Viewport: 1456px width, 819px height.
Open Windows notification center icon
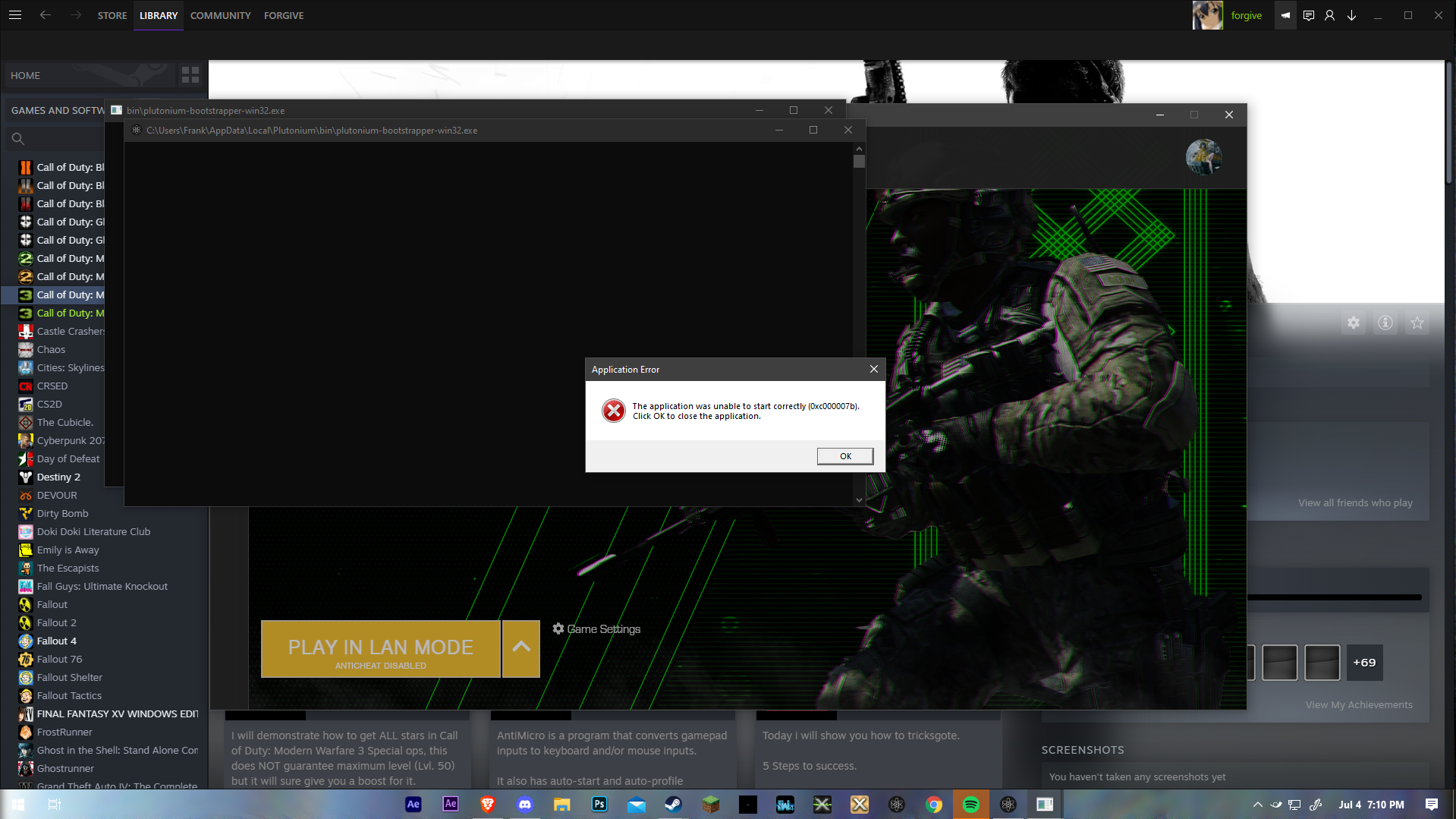tap(1432, 805)
